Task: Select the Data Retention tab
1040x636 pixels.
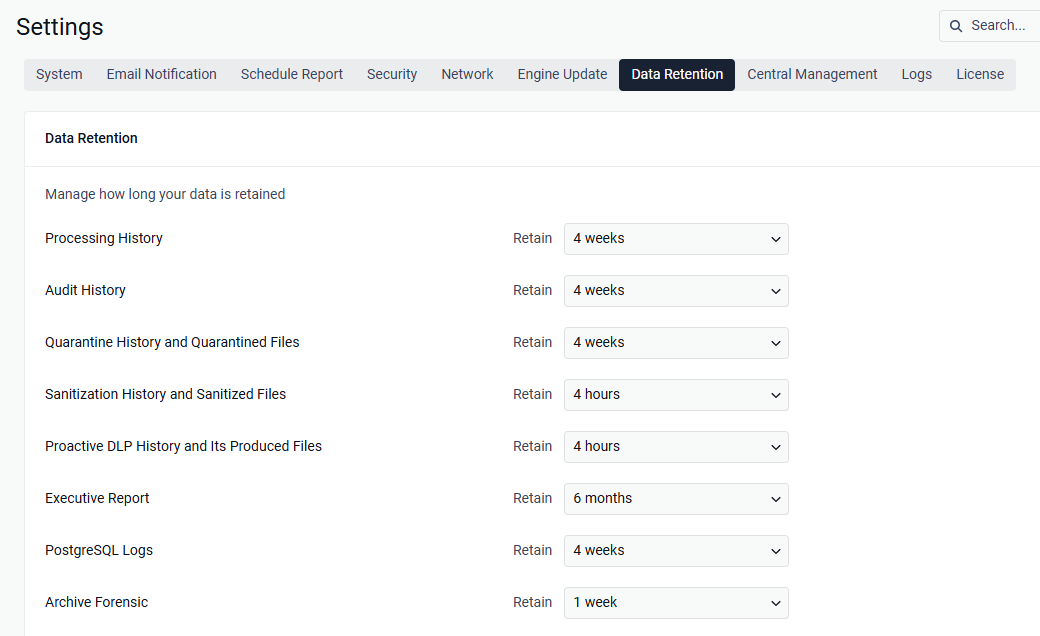Action: [x=677, y=74]
